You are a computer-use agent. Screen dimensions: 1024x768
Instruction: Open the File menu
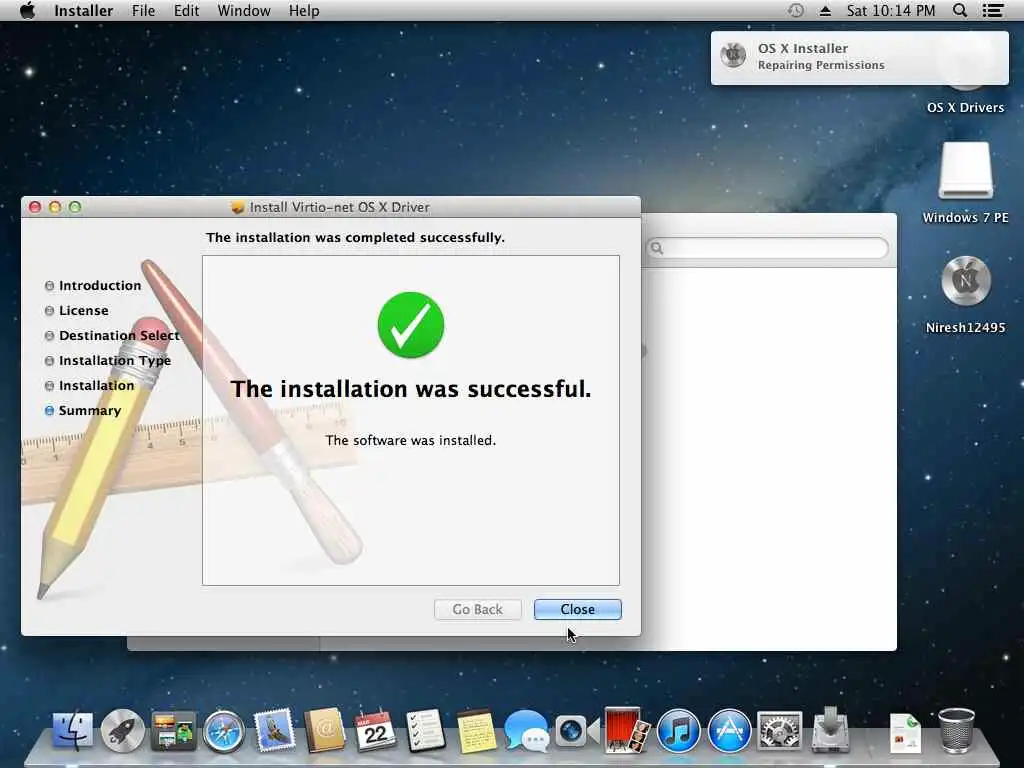click(143, 10)
